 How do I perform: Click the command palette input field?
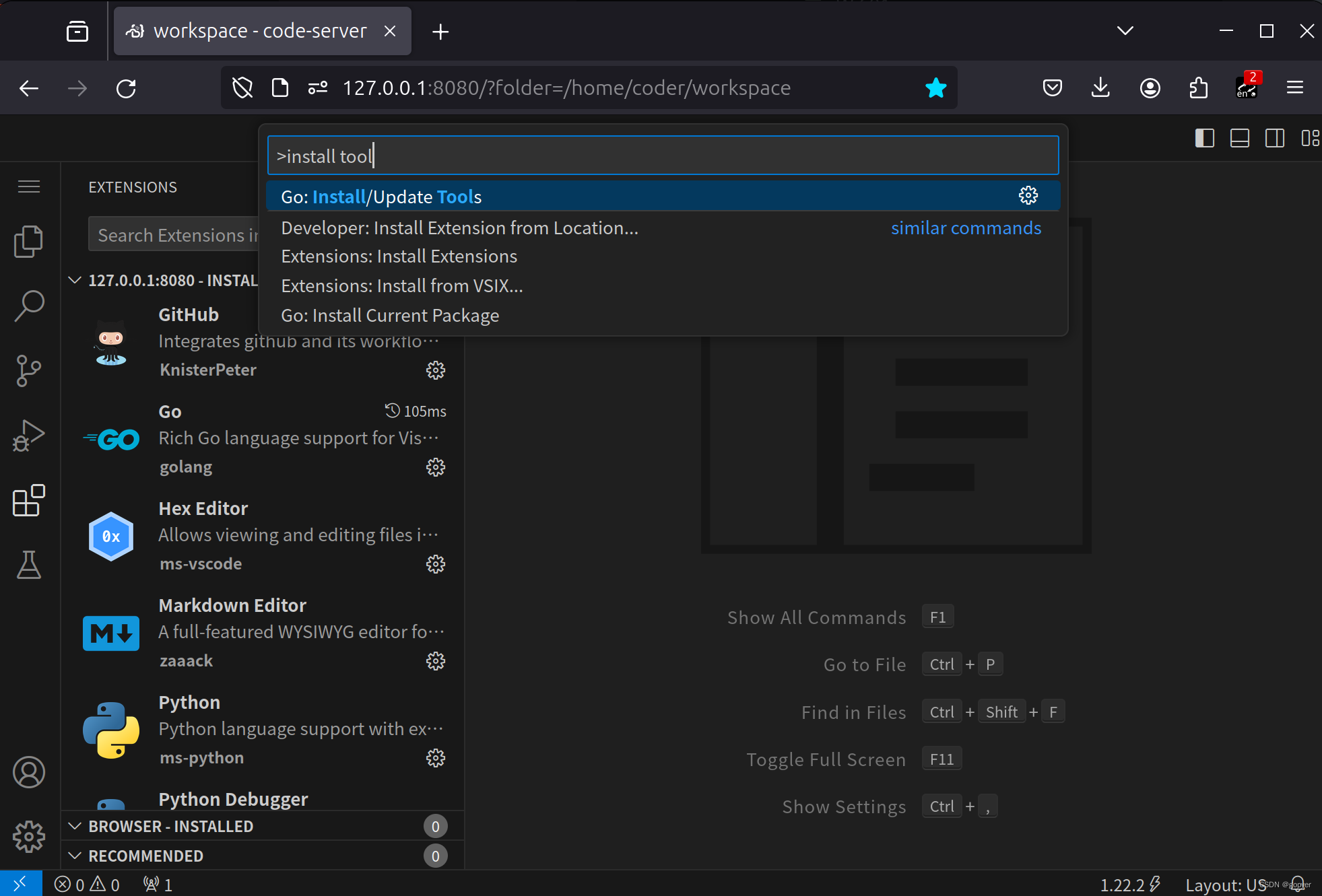(663, 156)
